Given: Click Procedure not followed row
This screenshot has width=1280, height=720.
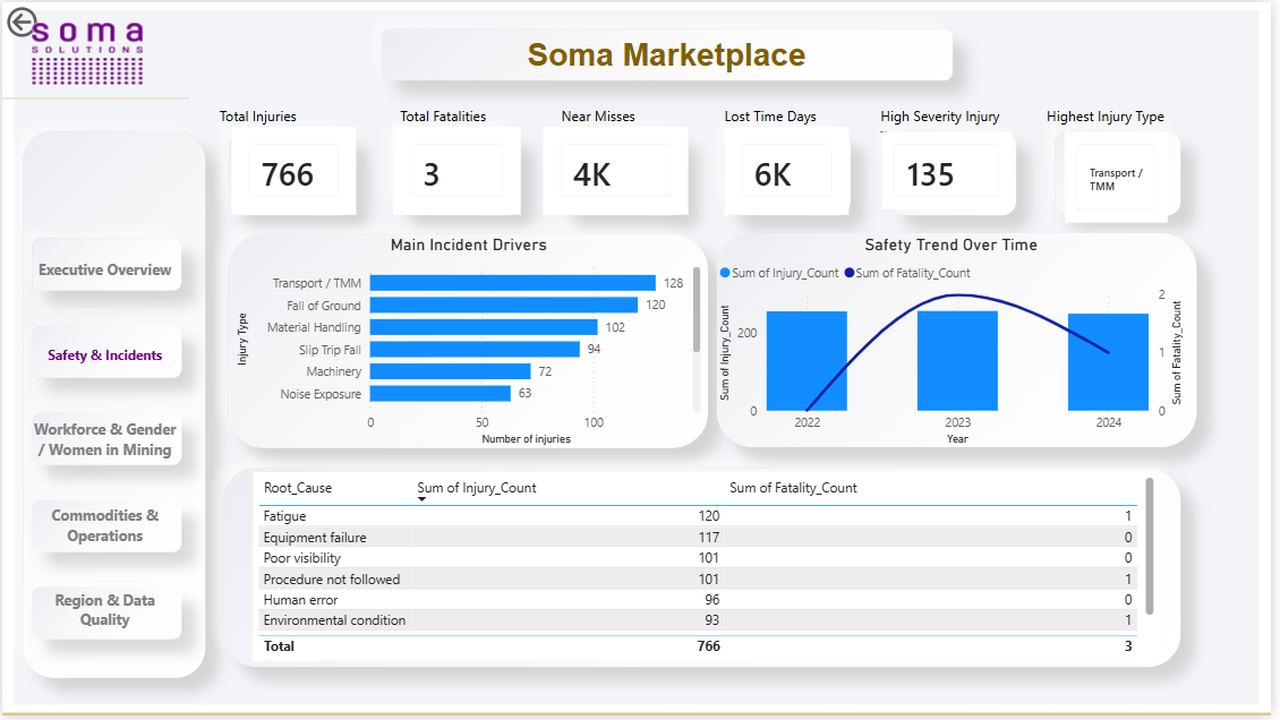Looking at the screenshot, I should point(698,579).
